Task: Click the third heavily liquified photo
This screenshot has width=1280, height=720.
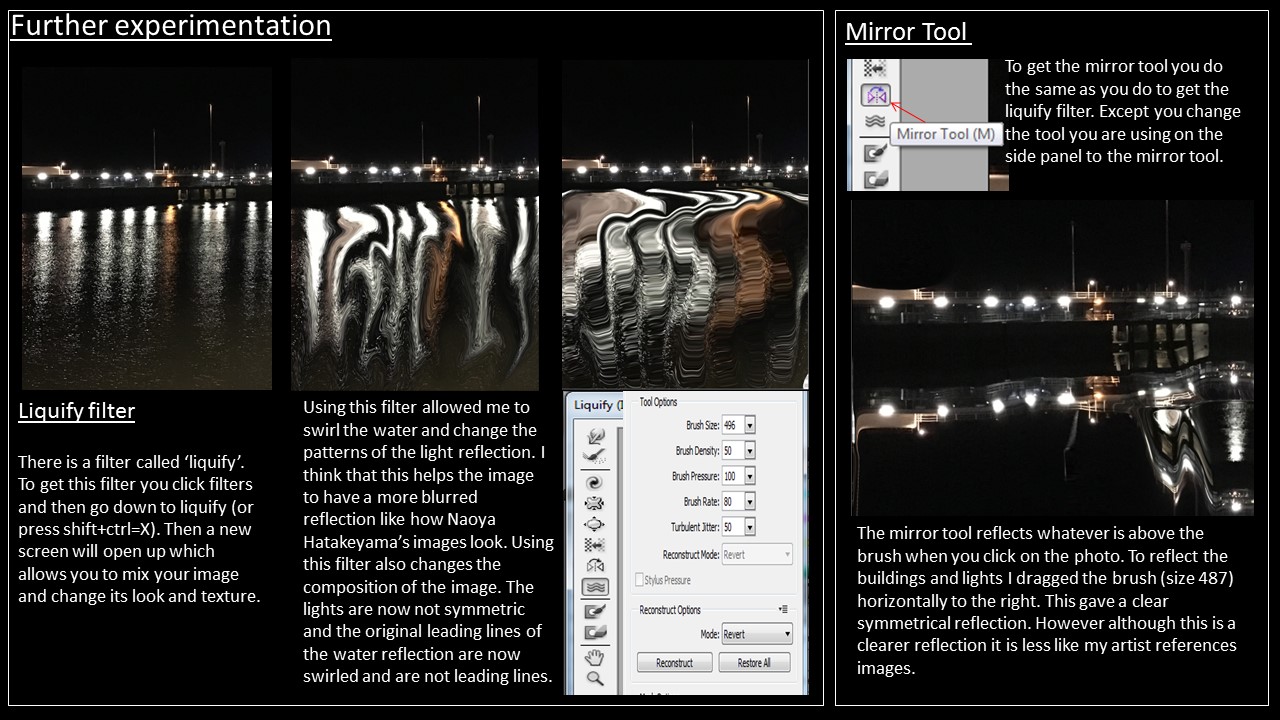Action: coord(685,224)
